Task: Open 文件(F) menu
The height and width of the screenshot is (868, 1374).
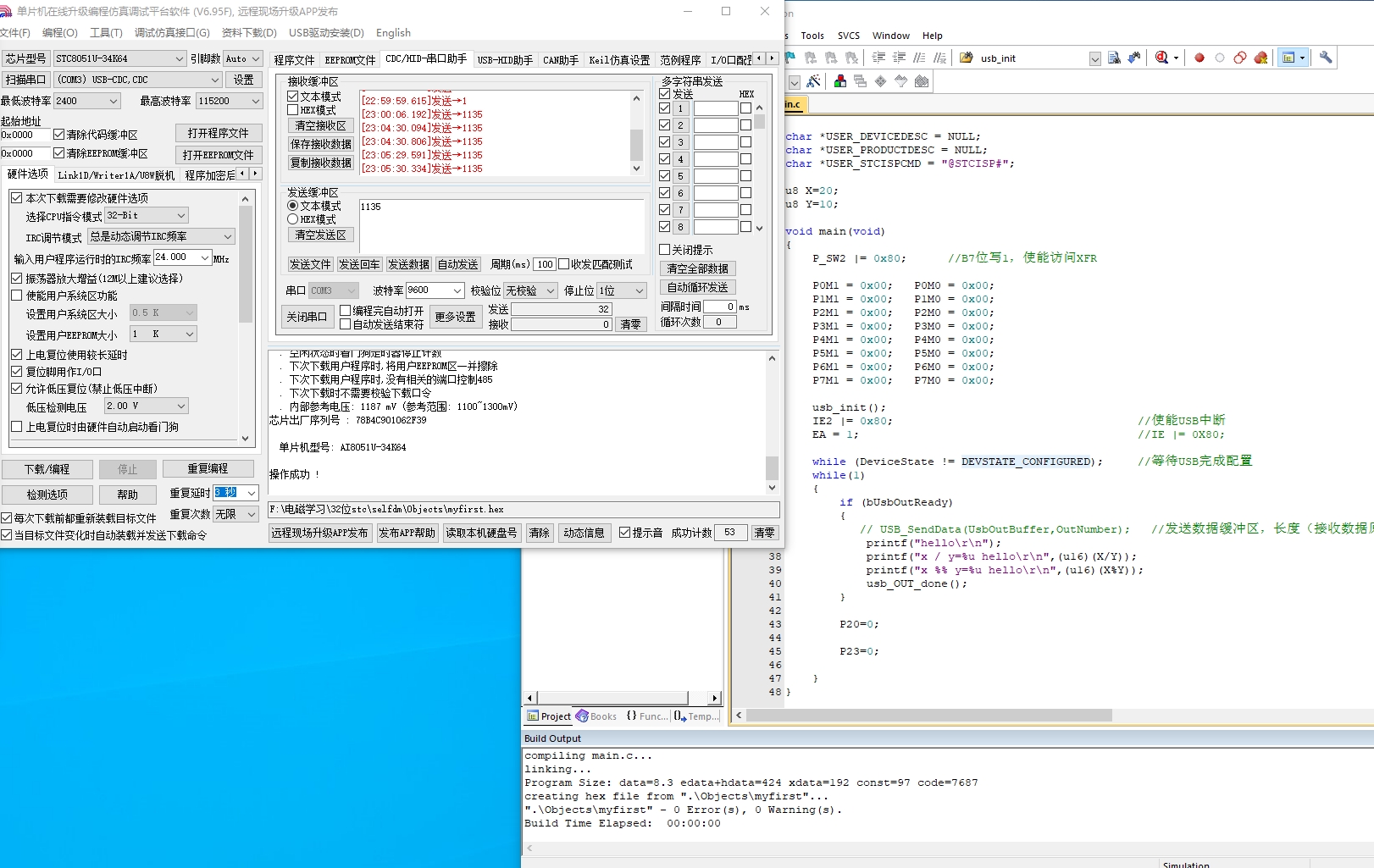Action: click(x=14, y=33)
